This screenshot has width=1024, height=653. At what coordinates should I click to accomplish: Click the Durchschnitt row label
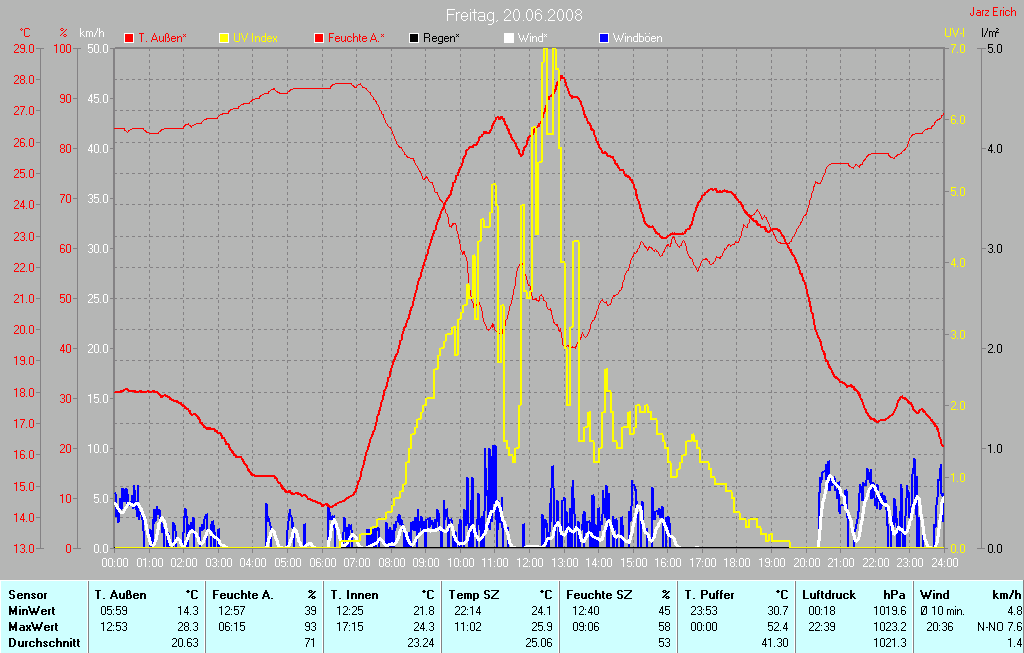coord(43,642)
